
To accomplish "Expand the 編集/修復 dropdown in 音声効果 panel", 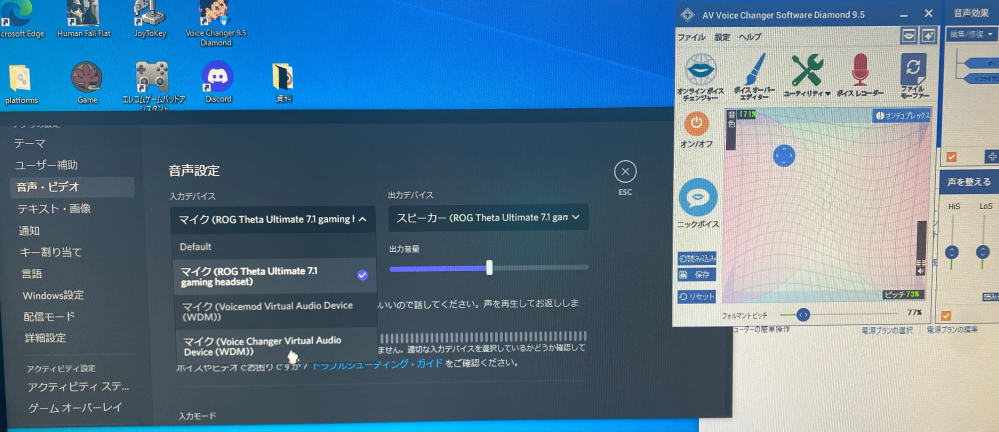I will [973, 34].
